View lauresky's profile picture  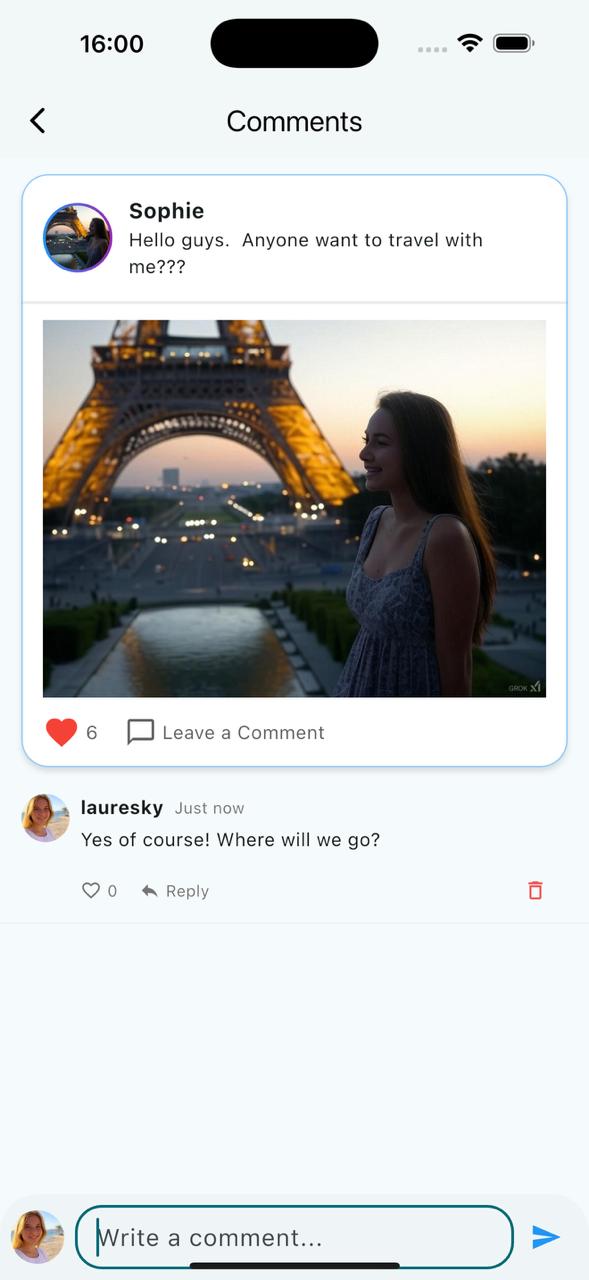pyautogui.click(x=45, y=818)
